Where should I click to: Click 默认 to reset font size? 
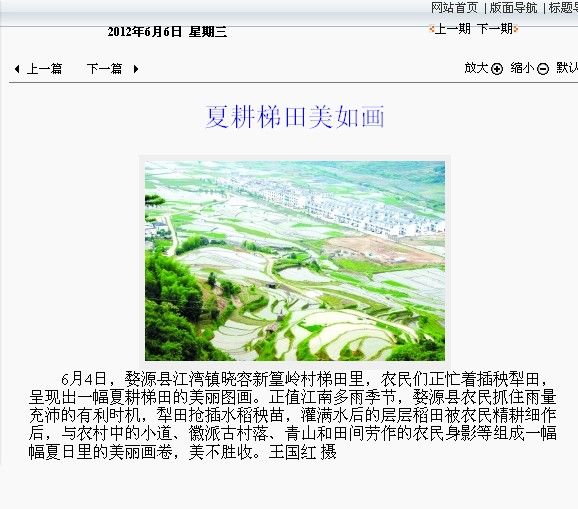click(x=567, y=68)
